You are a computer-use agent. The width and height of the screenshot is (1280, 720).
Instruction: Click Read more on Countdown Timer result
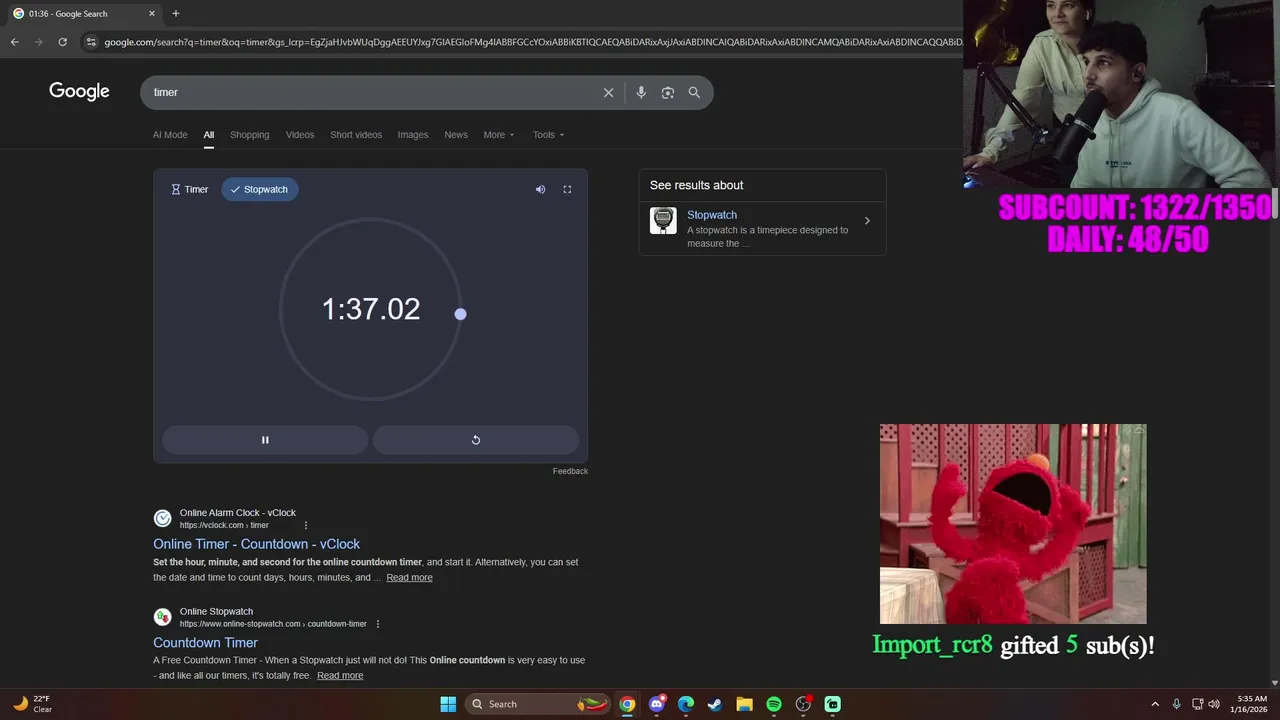pos(340,676)
